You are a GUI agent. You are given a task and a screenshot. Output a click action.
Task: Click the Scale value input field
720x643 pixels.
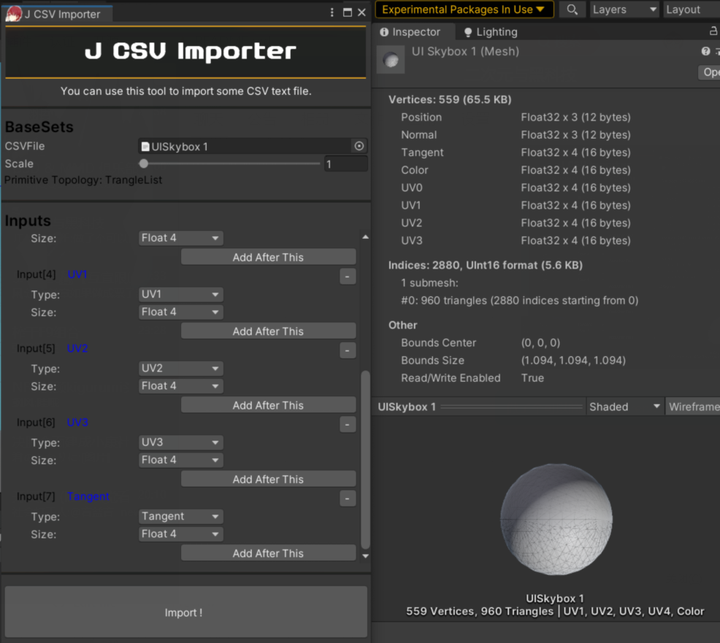pos(346,164)
